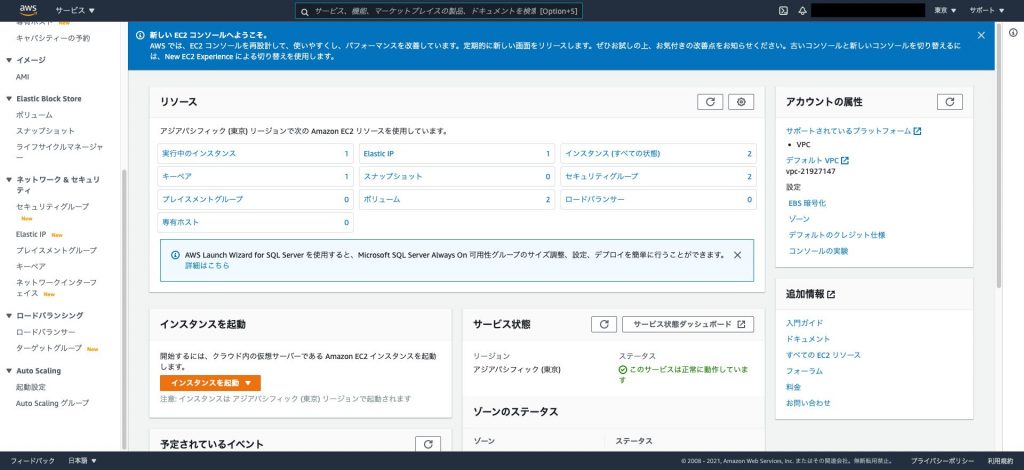Open ボリューム in the sidebar
Viewport: 1024px width, 470px height.
click(x=35, y=115)
